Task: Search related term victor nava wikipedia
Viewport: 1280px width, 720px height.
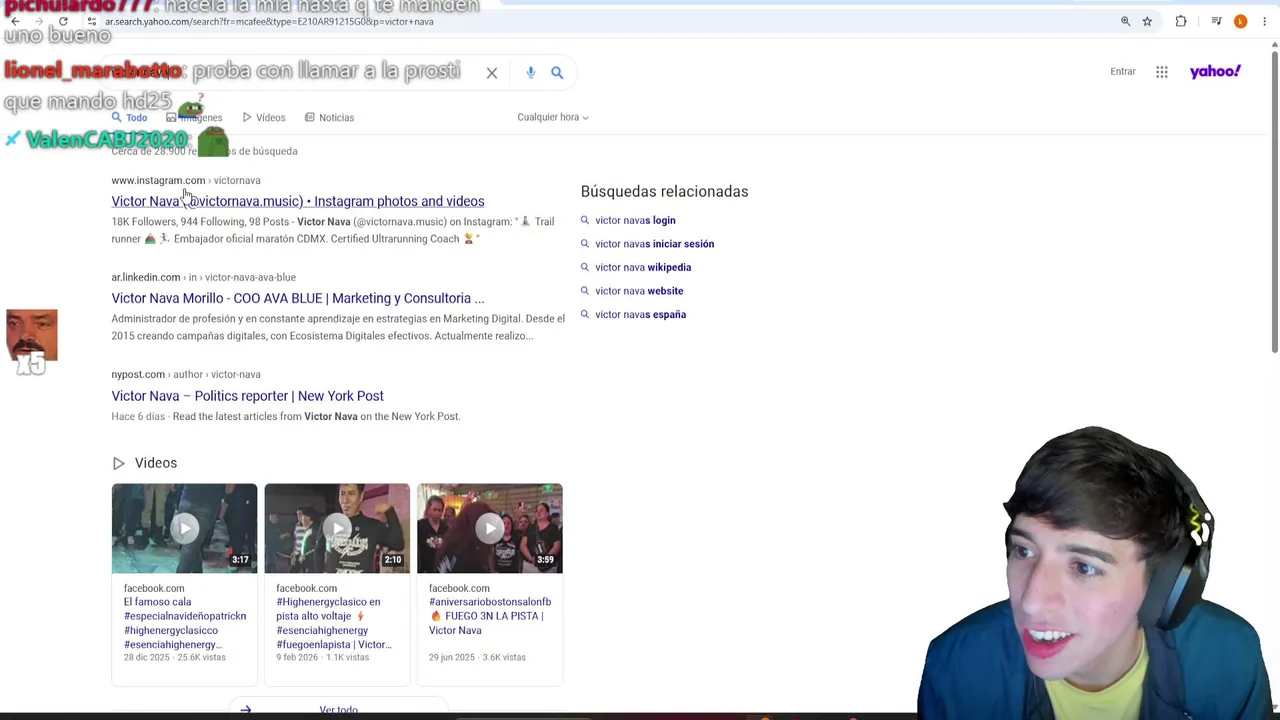Action: pyautogui.click(x=643, y=267)
